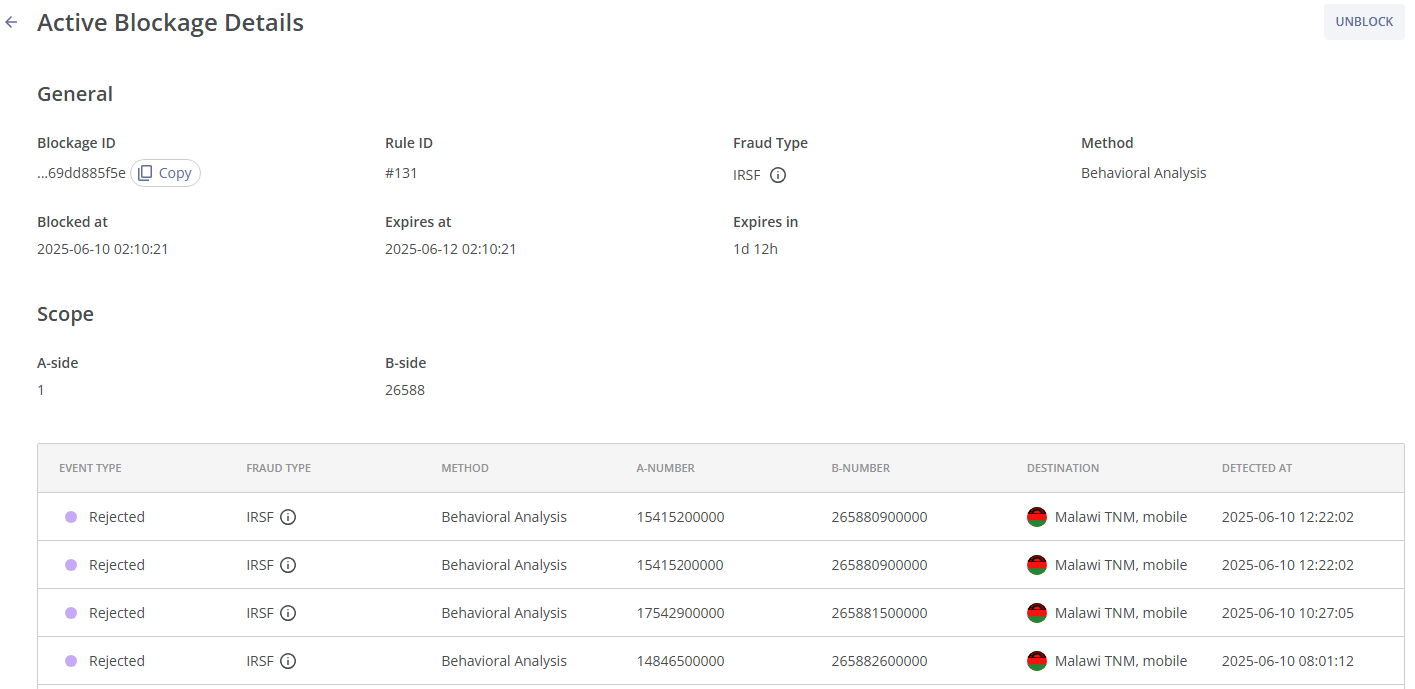Click purple status dot in the 265882600000 row
The height and width of the screenshot is (689, 1415).
71,661
